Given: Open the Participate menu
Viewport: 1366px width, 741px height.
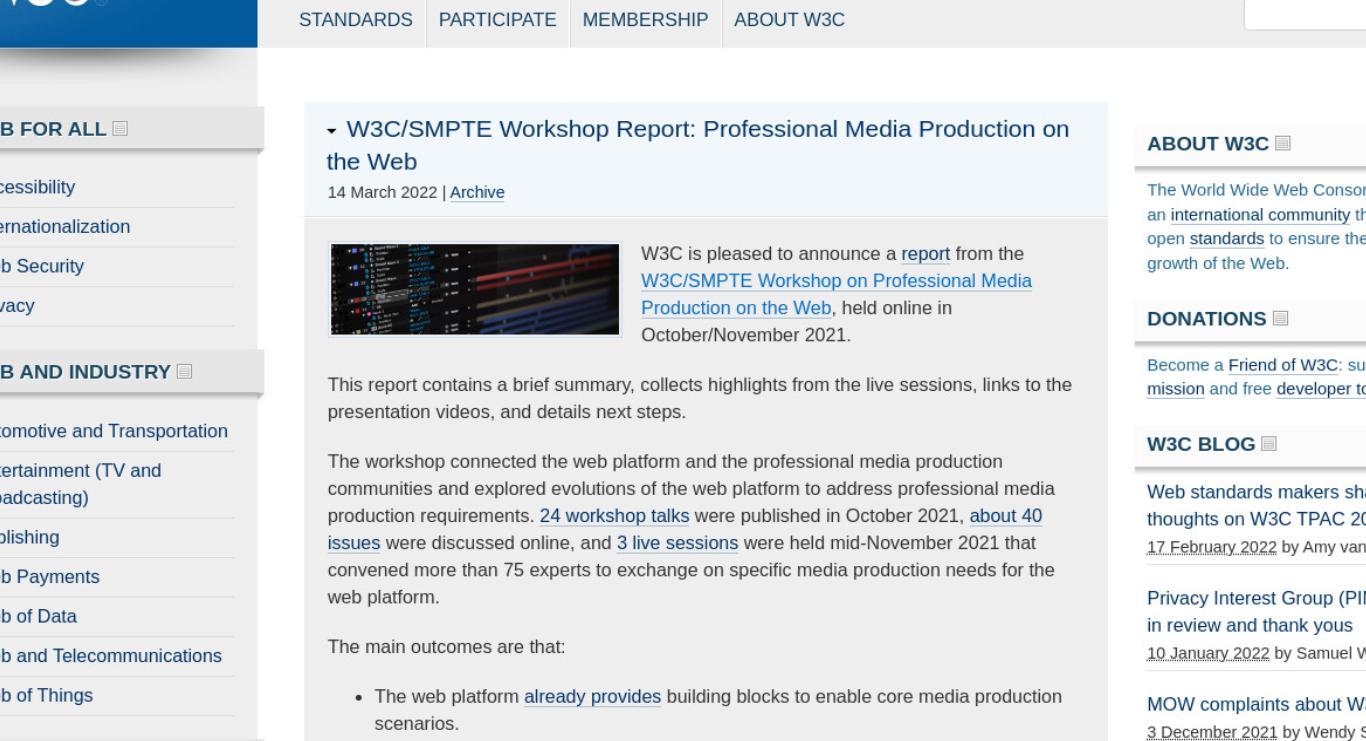Looking at the screenshot, I should click(497, 20).
